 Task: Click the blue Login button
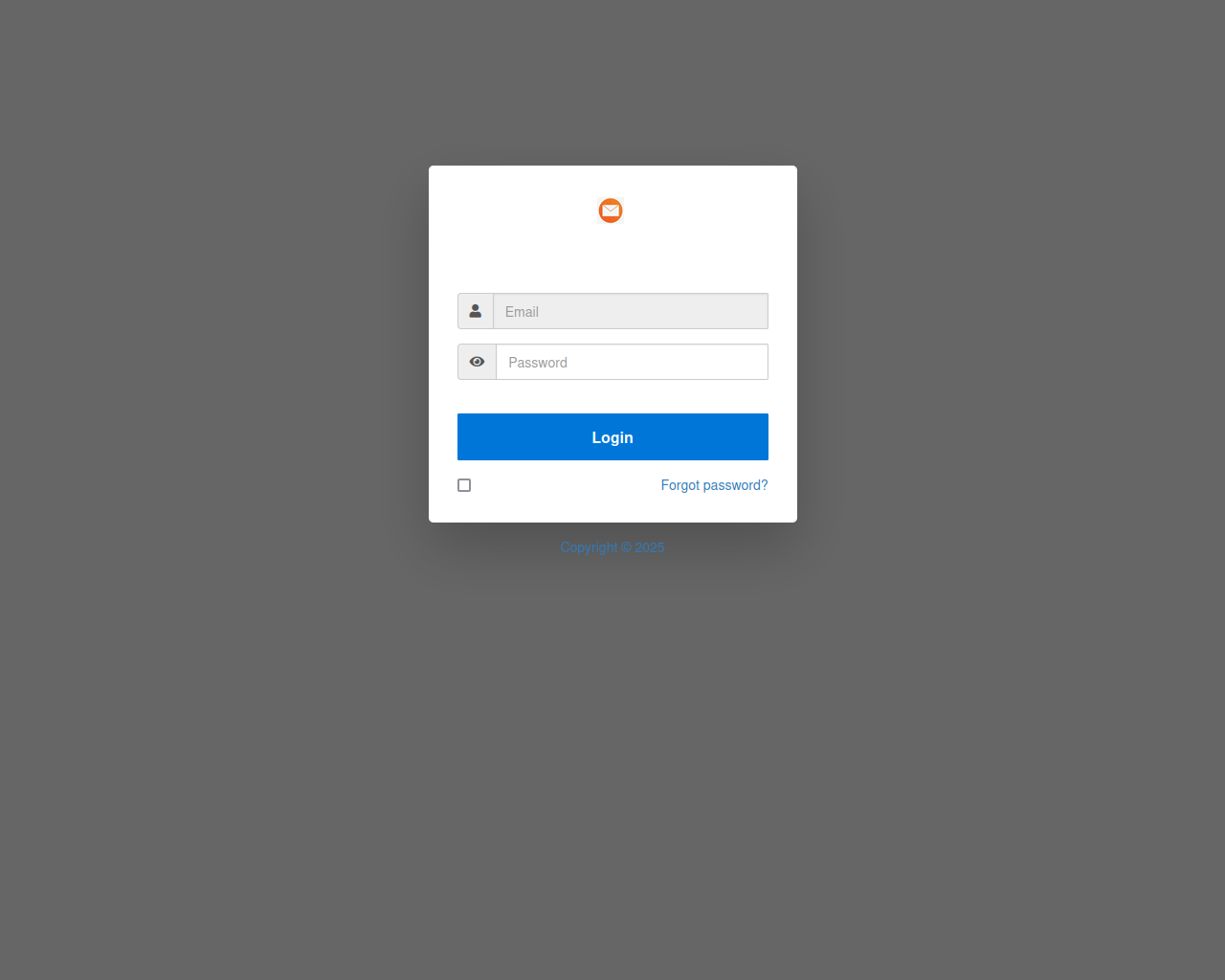click(612, 436)
